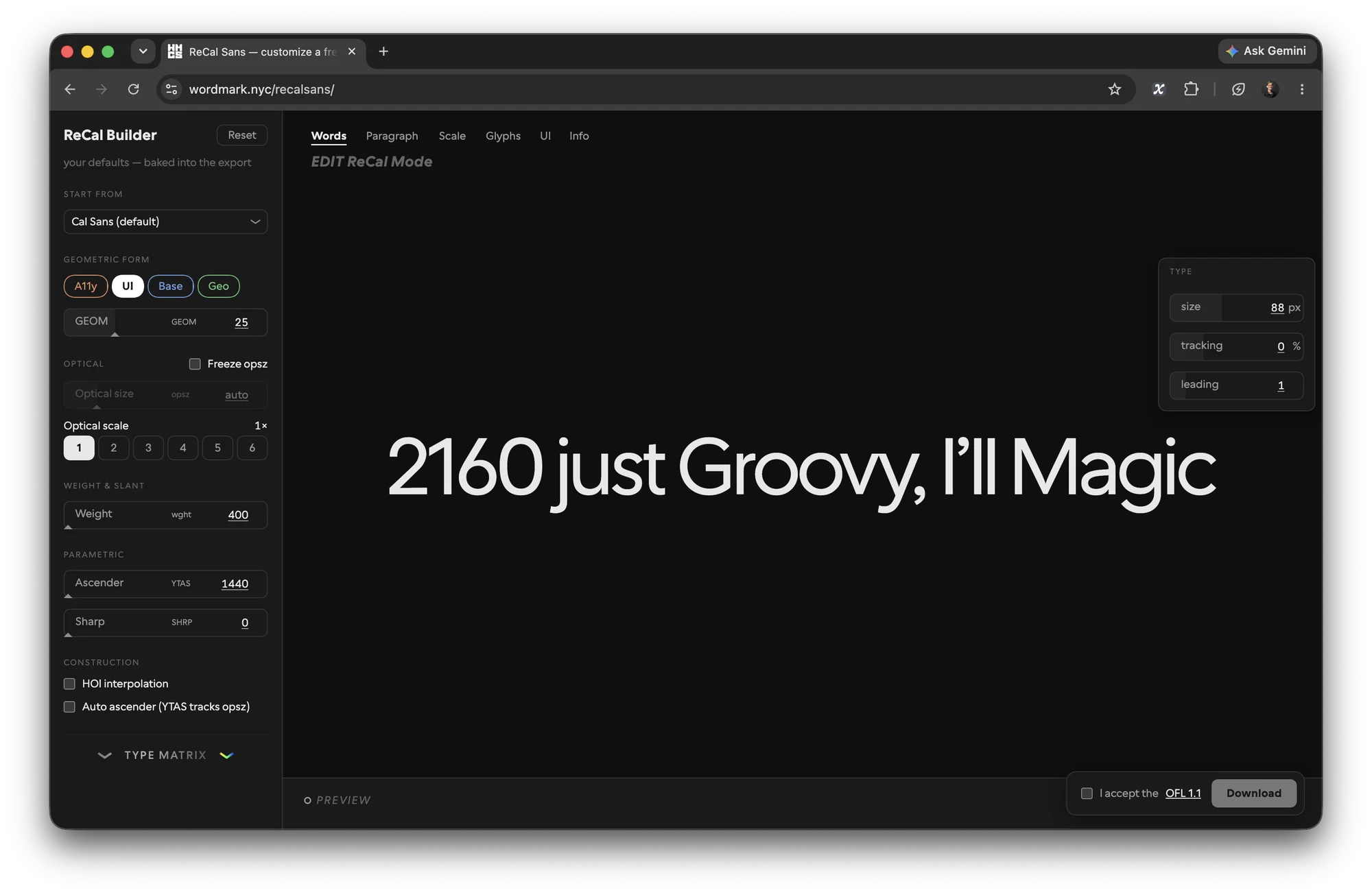Screen dimensions: 1372x895
Task: Open the Glyphs tab
Action: tap(503, 136)
